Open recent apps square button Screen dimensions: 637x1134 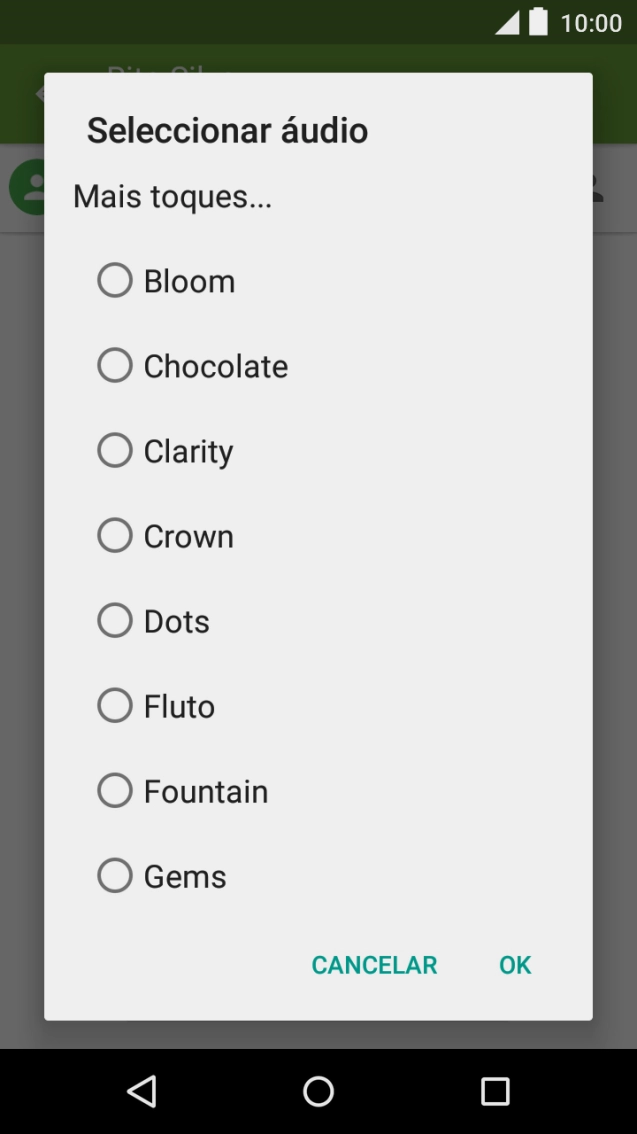[495, 1091]
